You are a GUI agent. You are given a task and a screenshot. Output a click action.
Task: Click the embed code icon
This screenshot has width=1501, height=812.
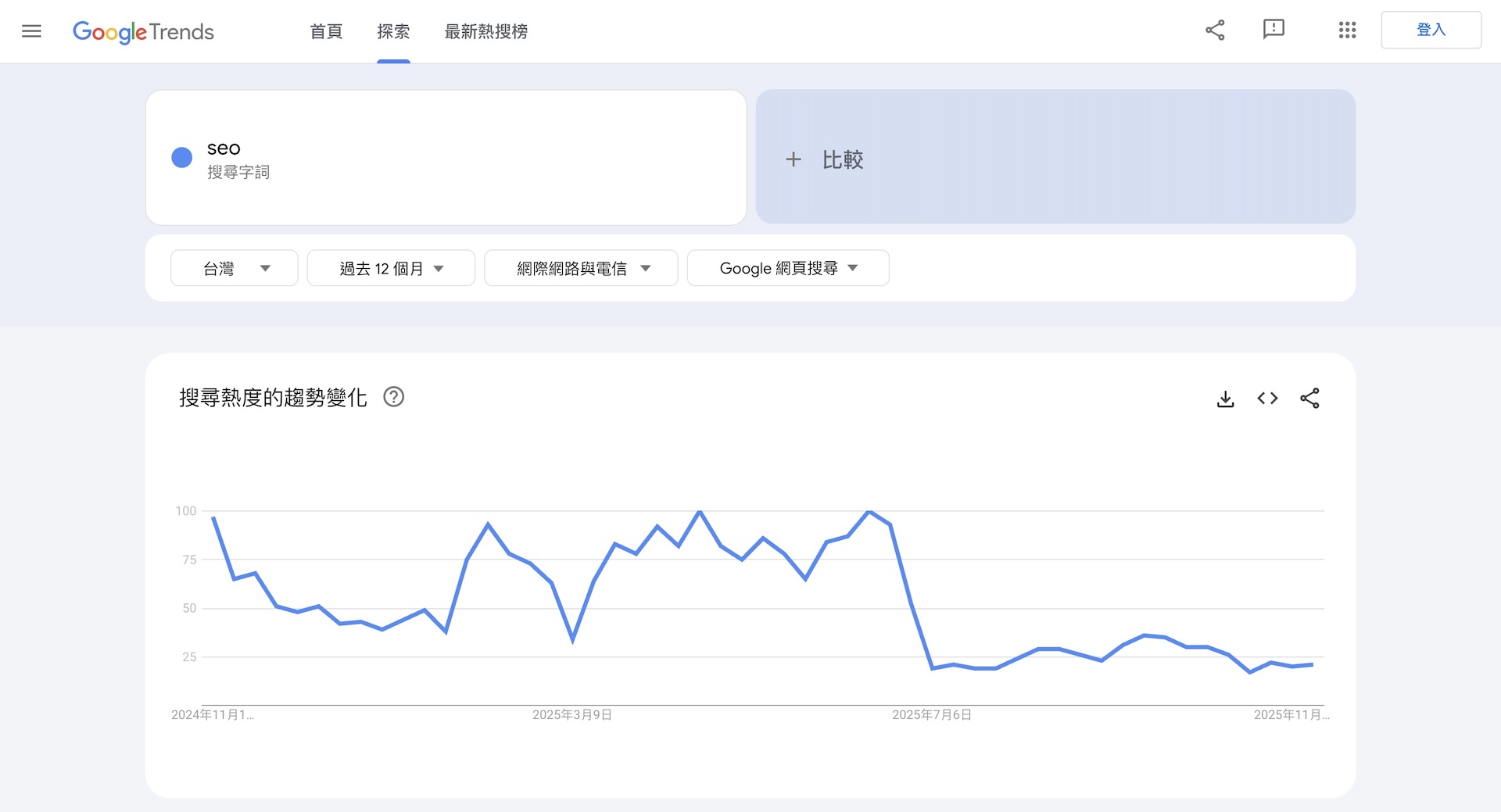point(1267,399)
